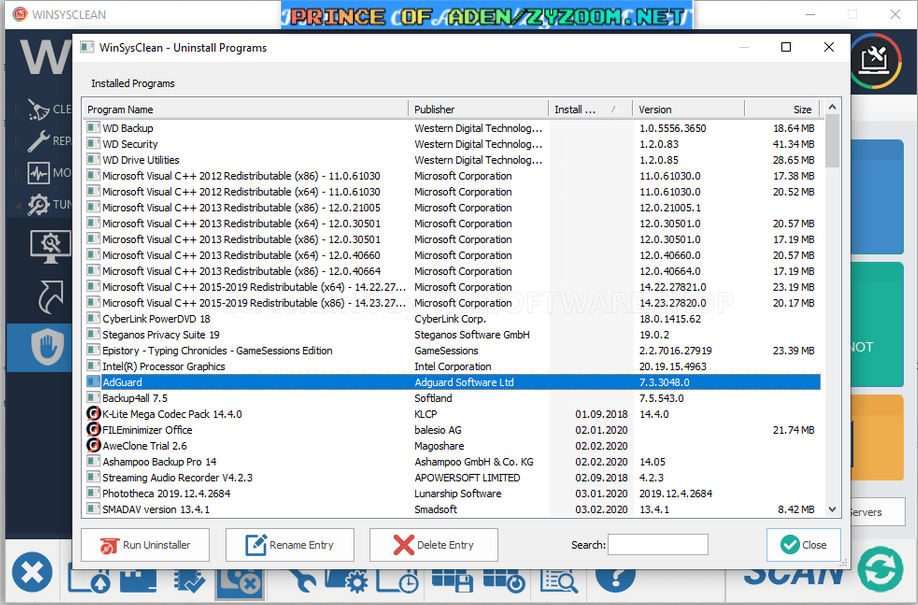Click the blue panel tile behind the dialog's right edge
This screenshot has height=605, width=918.
(877, 196)
